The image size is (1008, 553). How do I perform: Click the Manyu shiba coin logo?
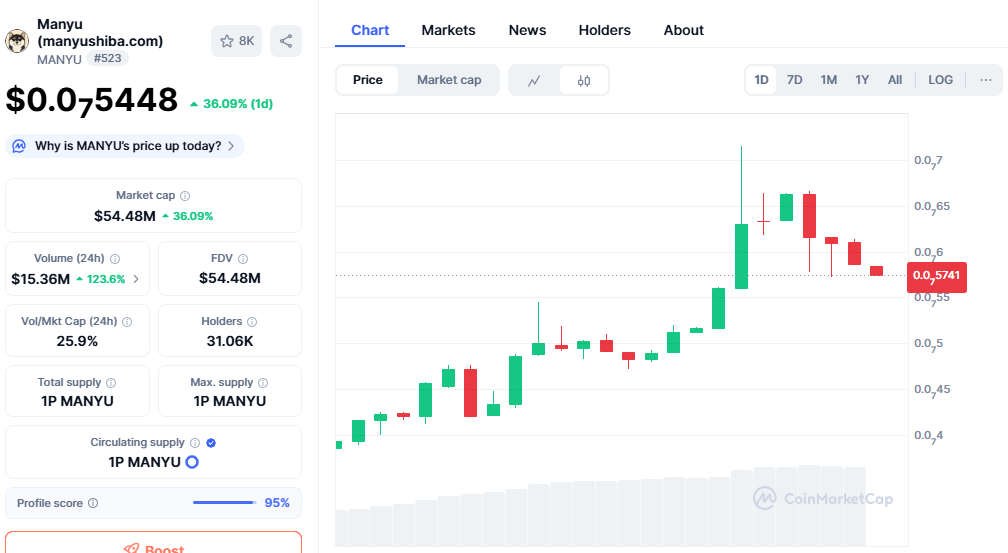(17, 41)
